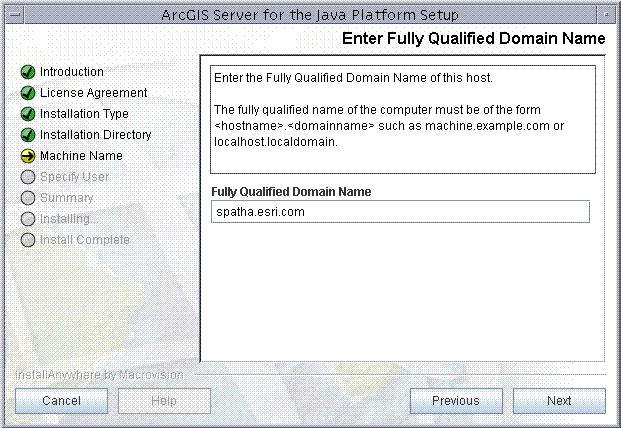Viewport: 621px width, 428px height.
Task: Click the Help button
Action: (x=164, y=401)
